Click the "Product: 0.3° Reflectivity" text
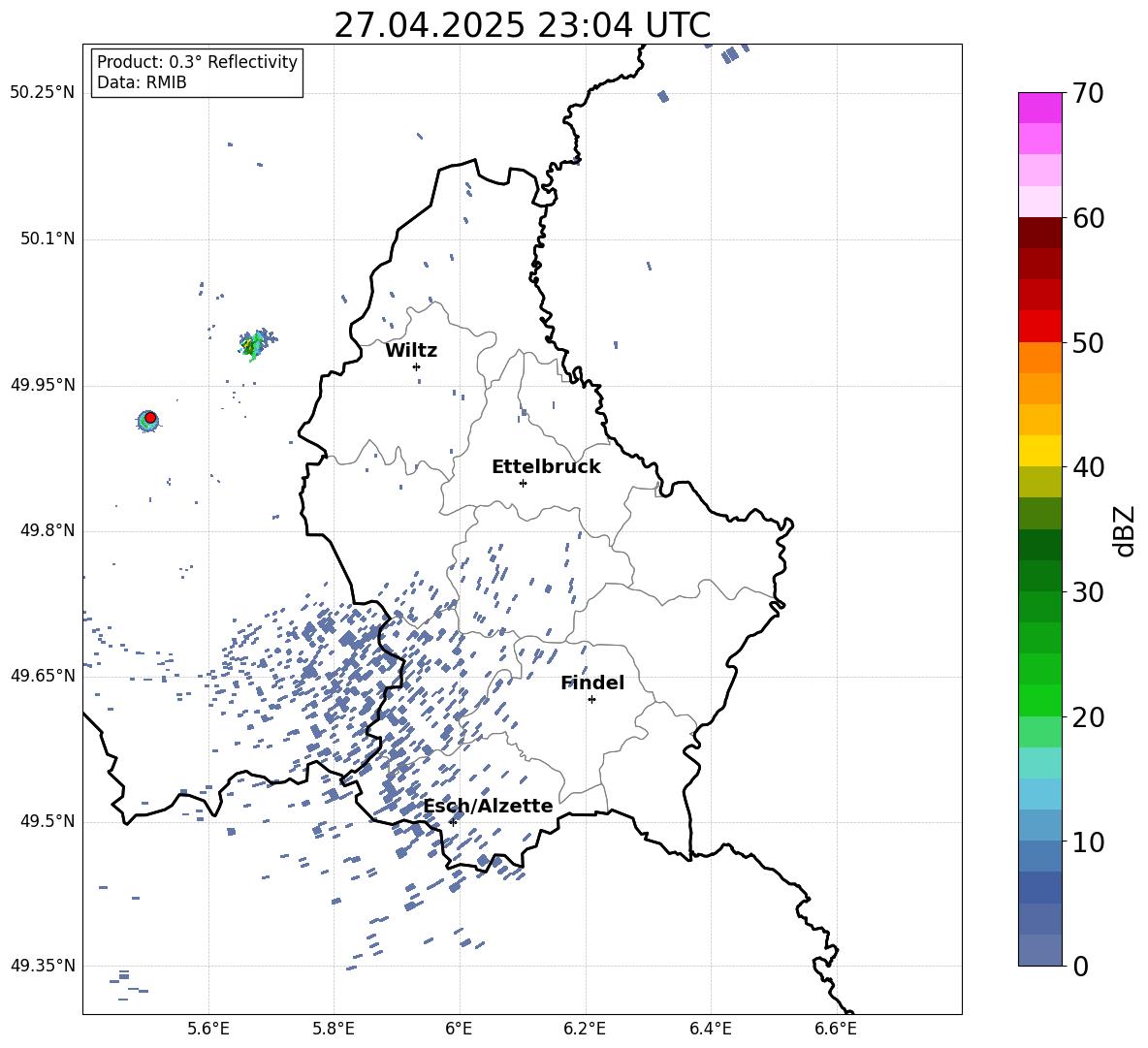The image size is (1148, 1048). tap(197, 62)
